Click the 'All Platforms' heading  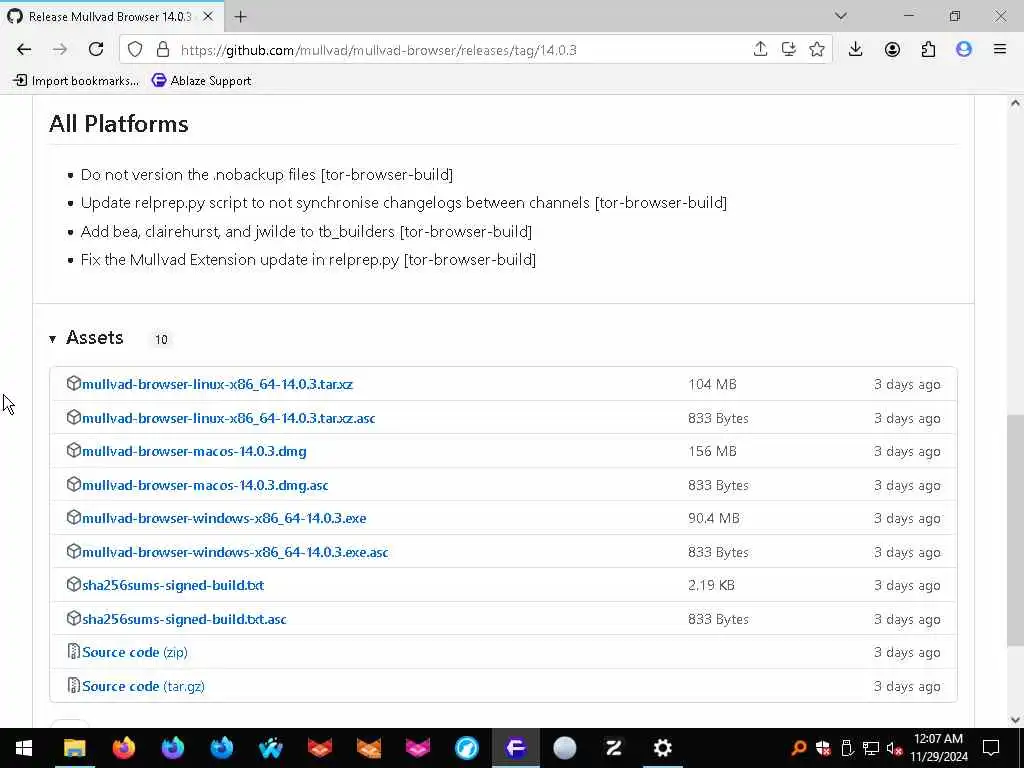point(119,124)
